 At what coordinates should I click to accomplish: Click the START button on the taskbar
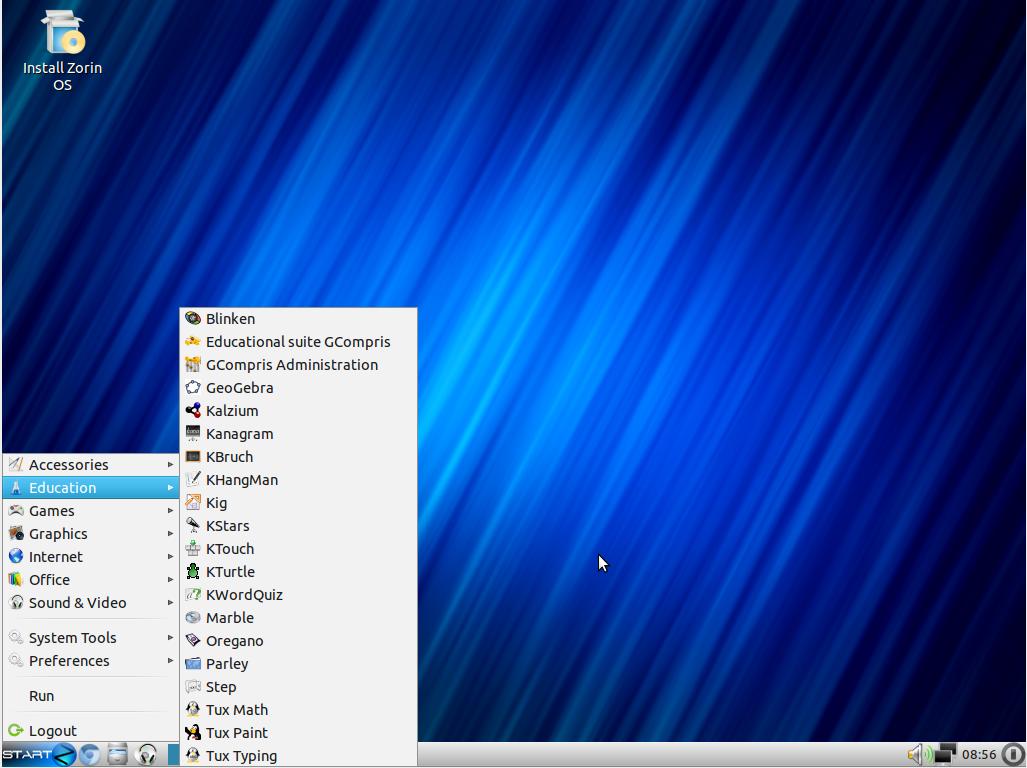click(x=28, y=754)
